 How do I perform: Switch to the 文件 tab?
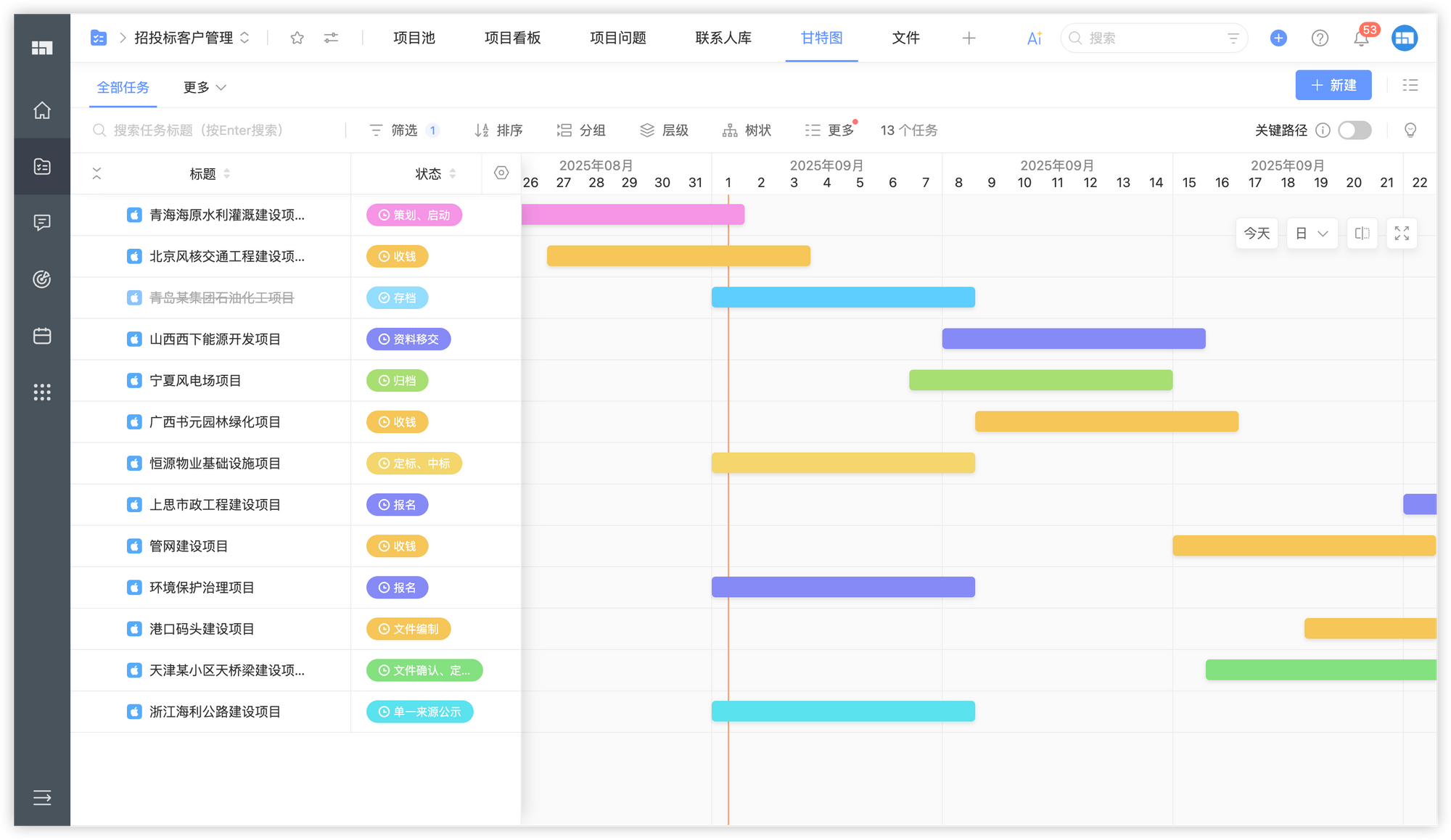coord(905,38)
